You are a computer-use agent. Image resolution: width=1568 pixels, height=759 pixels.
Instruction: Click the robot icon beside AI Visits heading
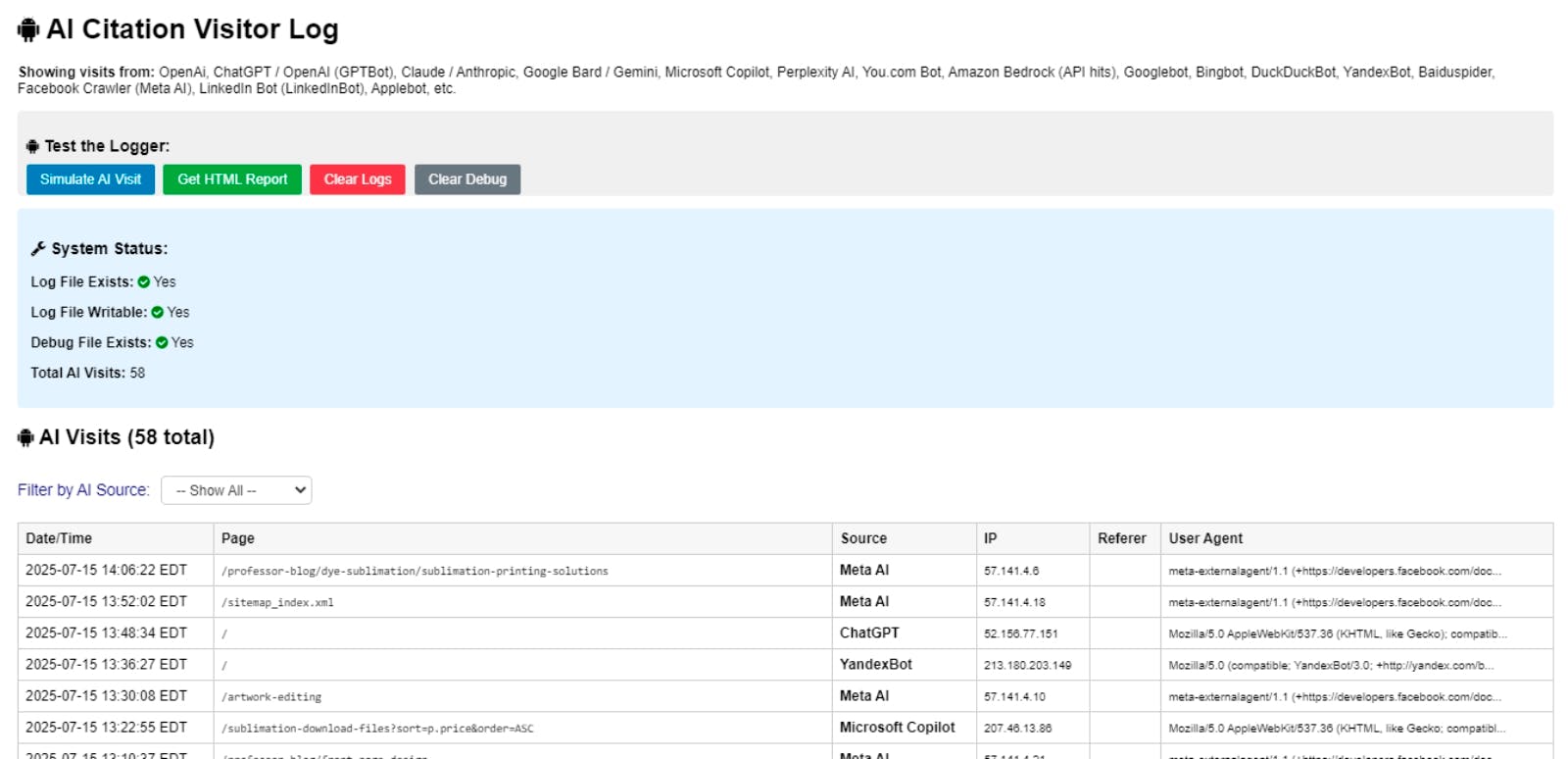click(x=26, y=437)
